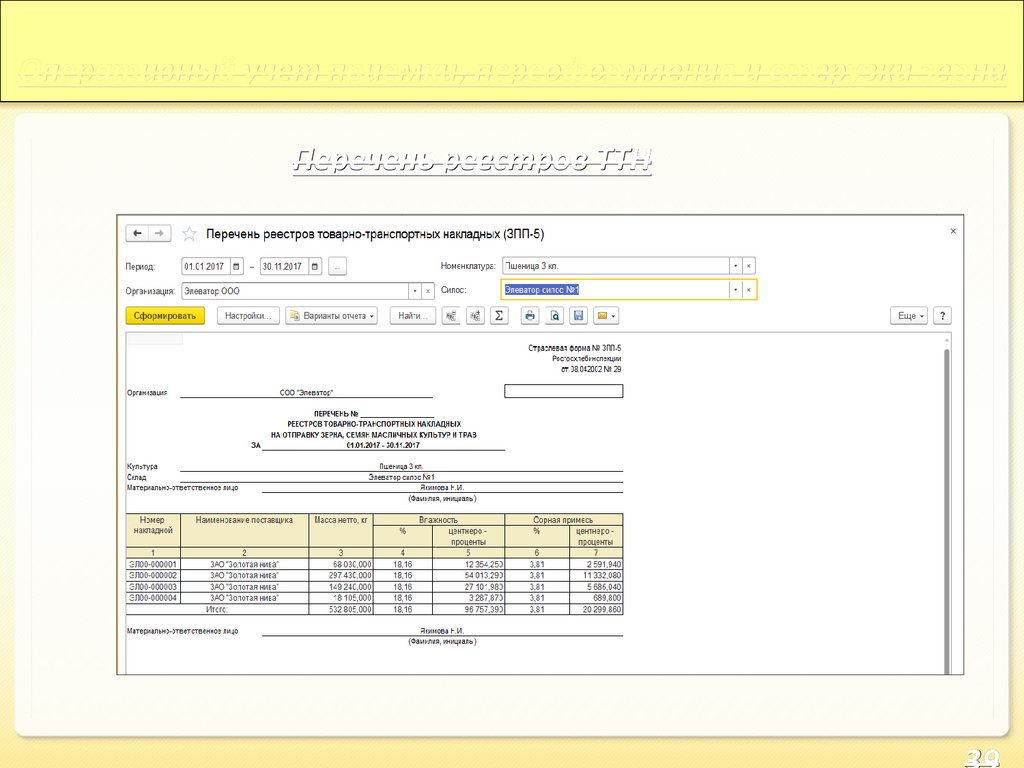Click the Наименование поставщика column header

tap(244, 530)
